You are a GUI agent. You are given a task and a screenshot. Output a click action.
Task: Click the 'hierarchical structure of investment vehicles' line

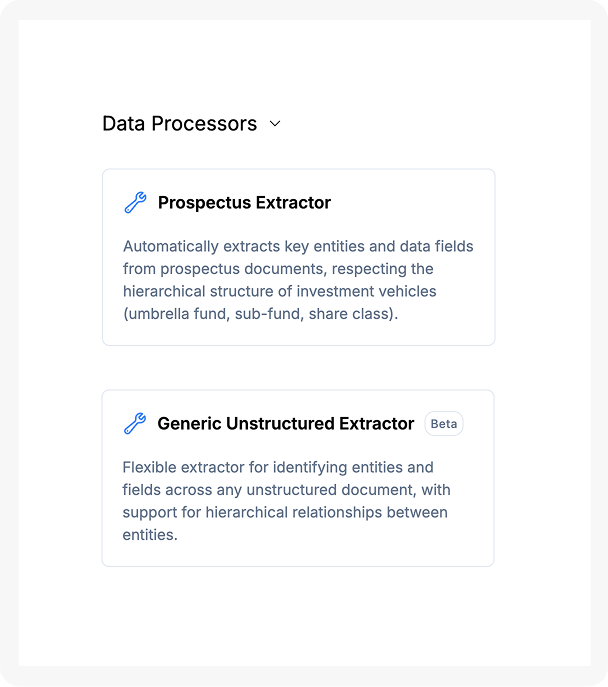coord(279,291)
